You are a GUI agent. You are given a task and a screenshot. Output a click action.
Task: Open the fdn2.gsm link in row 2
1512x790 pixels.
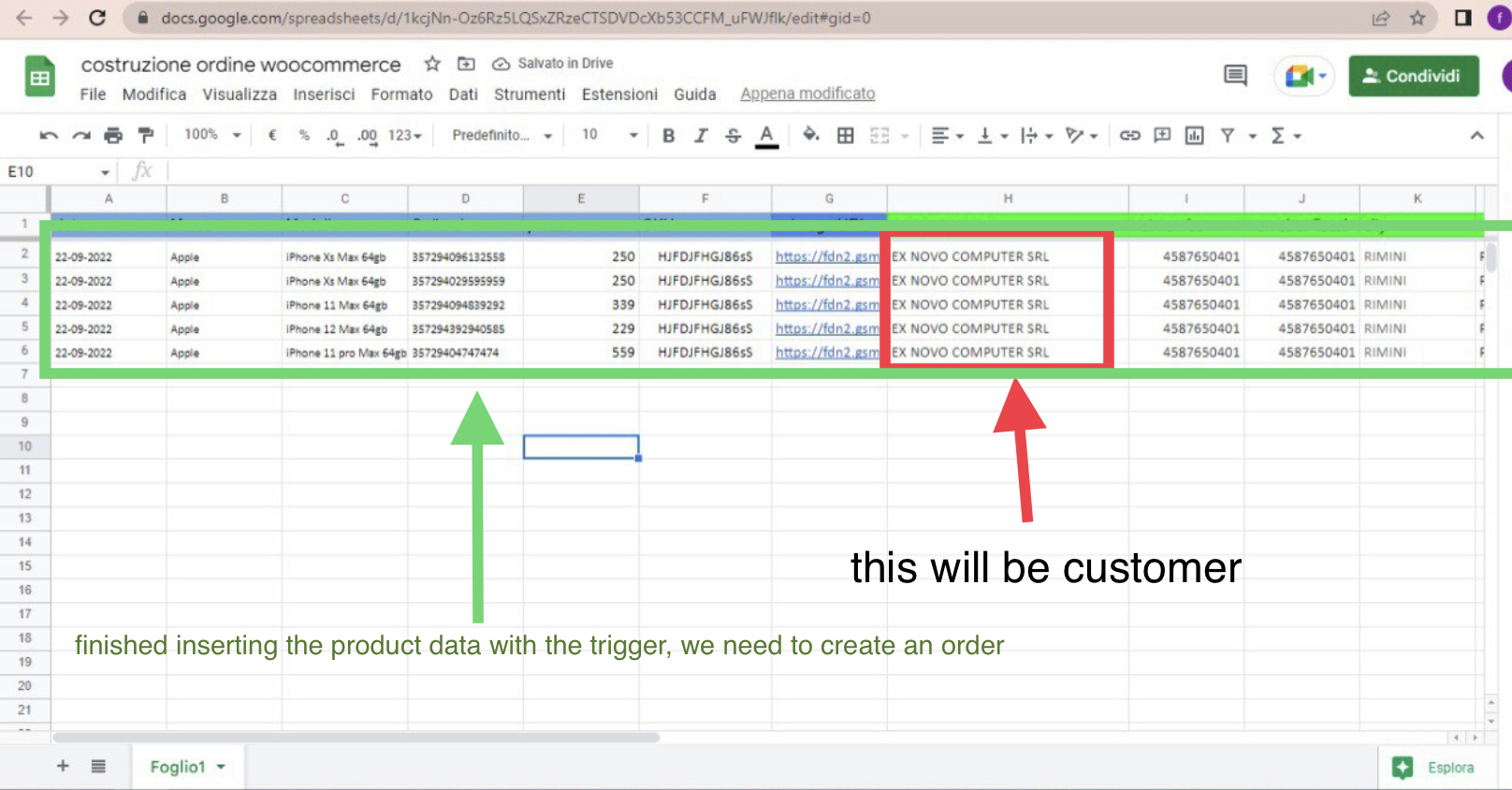[x=827, y=256]
